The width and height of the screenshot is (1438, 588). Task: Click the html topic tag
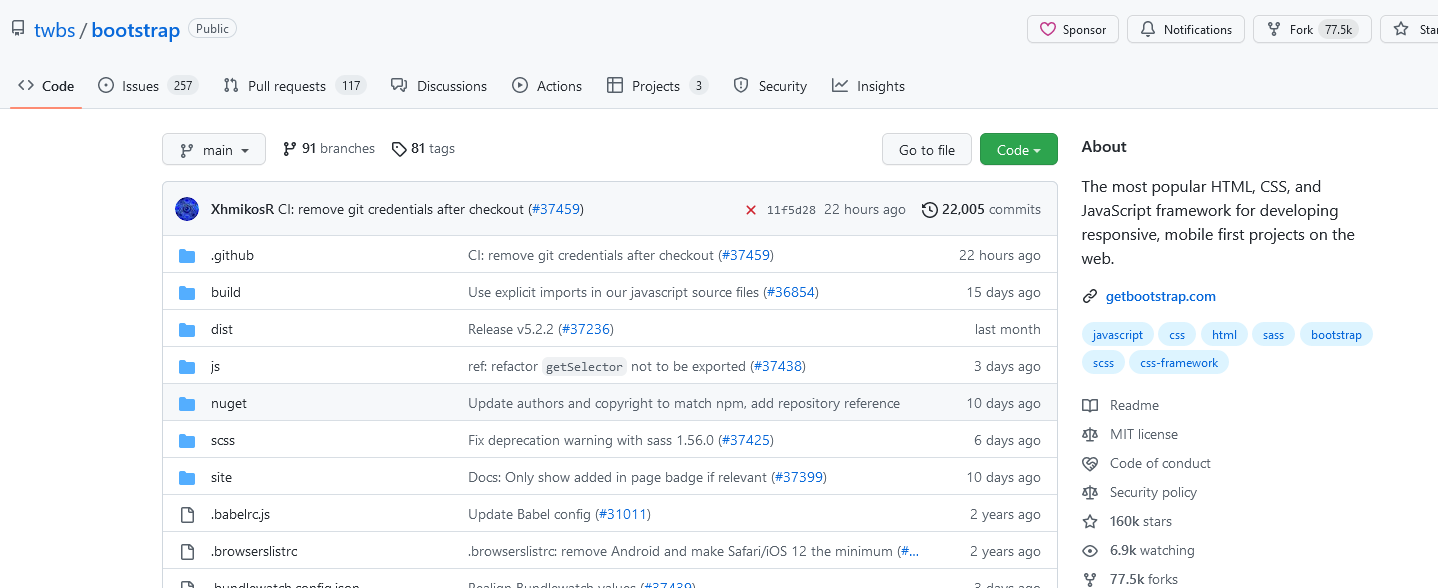pos(1224,334)
